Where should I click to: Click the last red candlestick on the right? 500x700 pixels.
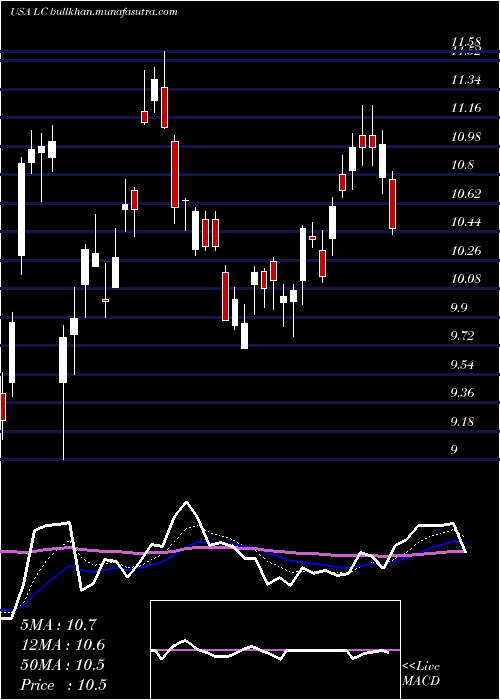coord(392,204)
